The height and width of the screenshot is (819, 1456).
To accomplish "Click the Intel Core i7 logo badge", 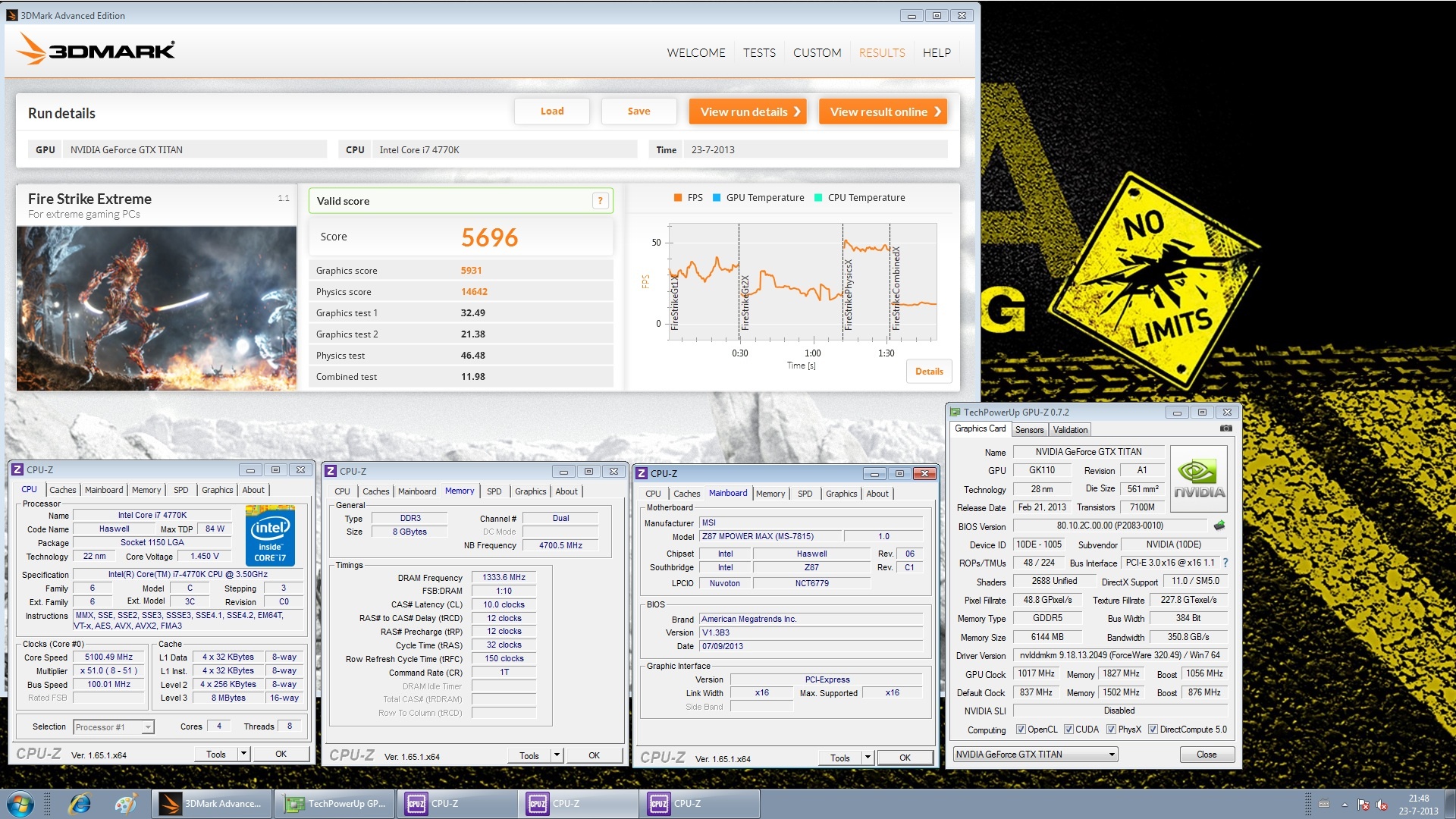I will pos(270,536).
